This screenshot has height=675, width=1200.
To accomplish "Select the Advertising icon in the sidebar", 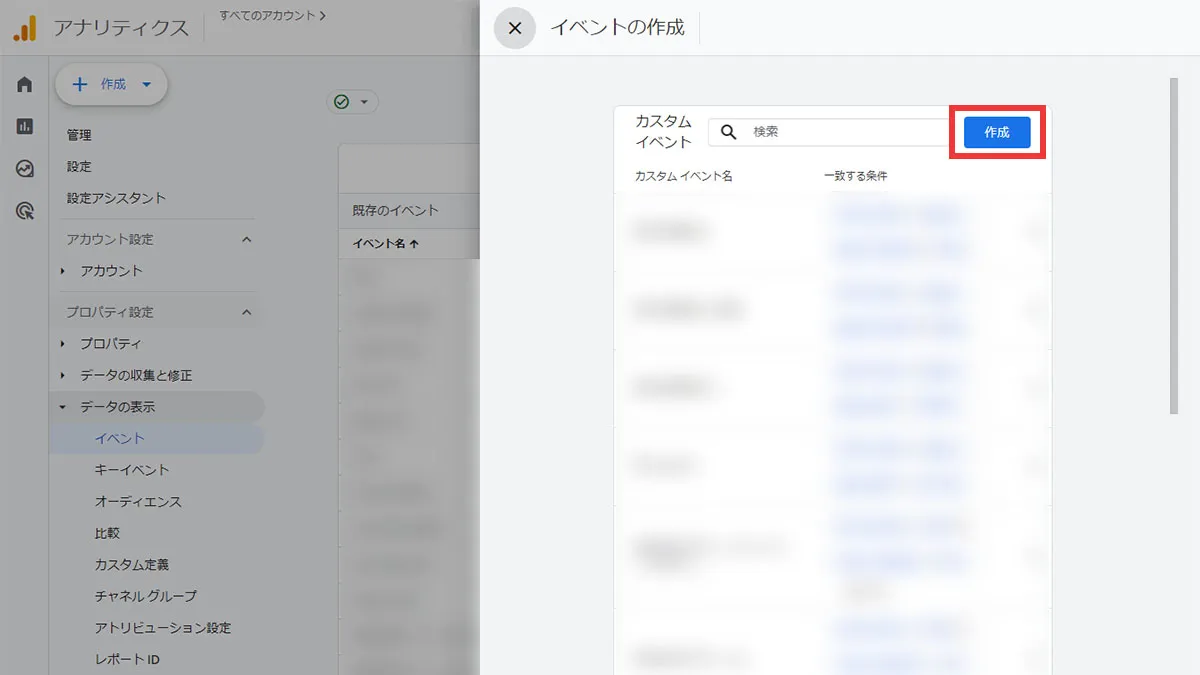I will point(24,210).
